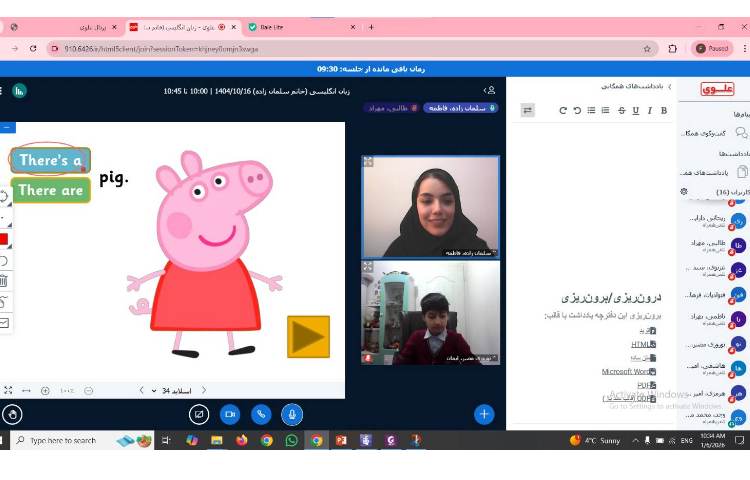Fit presentation to width
This screenshot has height=480, width=750.
coord(26,391)
